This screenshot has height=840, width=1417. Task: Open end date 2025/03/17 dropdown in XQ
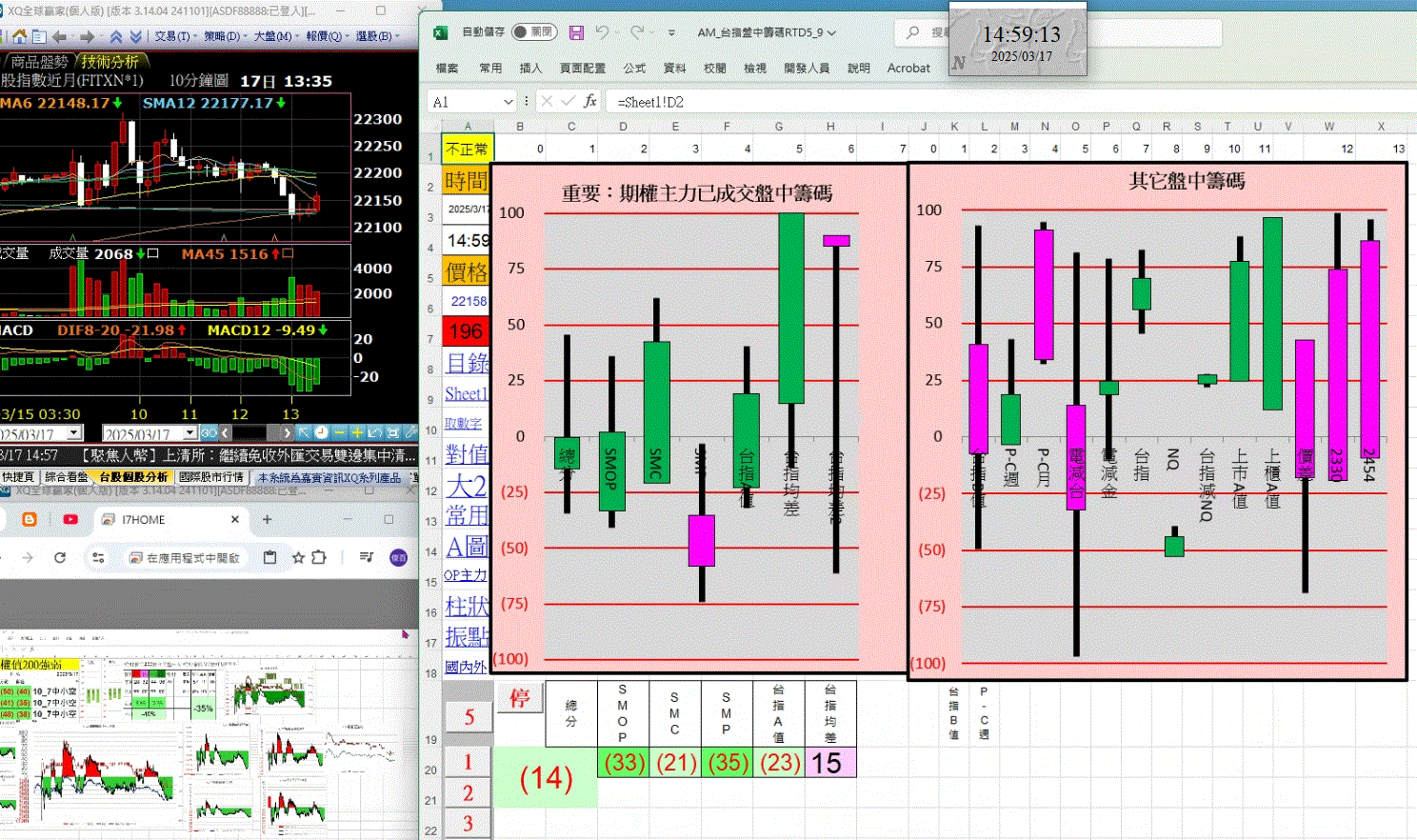click(190, 432)
